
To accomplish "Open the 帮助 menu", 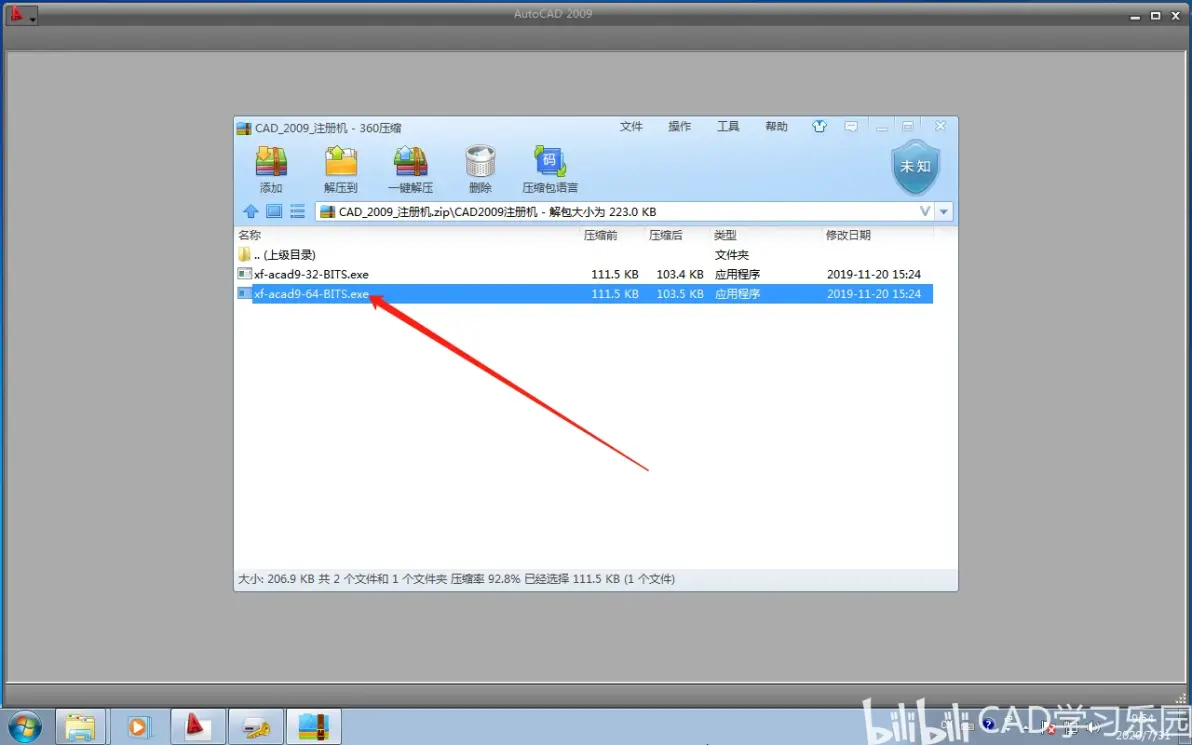I will click(776, 126).
